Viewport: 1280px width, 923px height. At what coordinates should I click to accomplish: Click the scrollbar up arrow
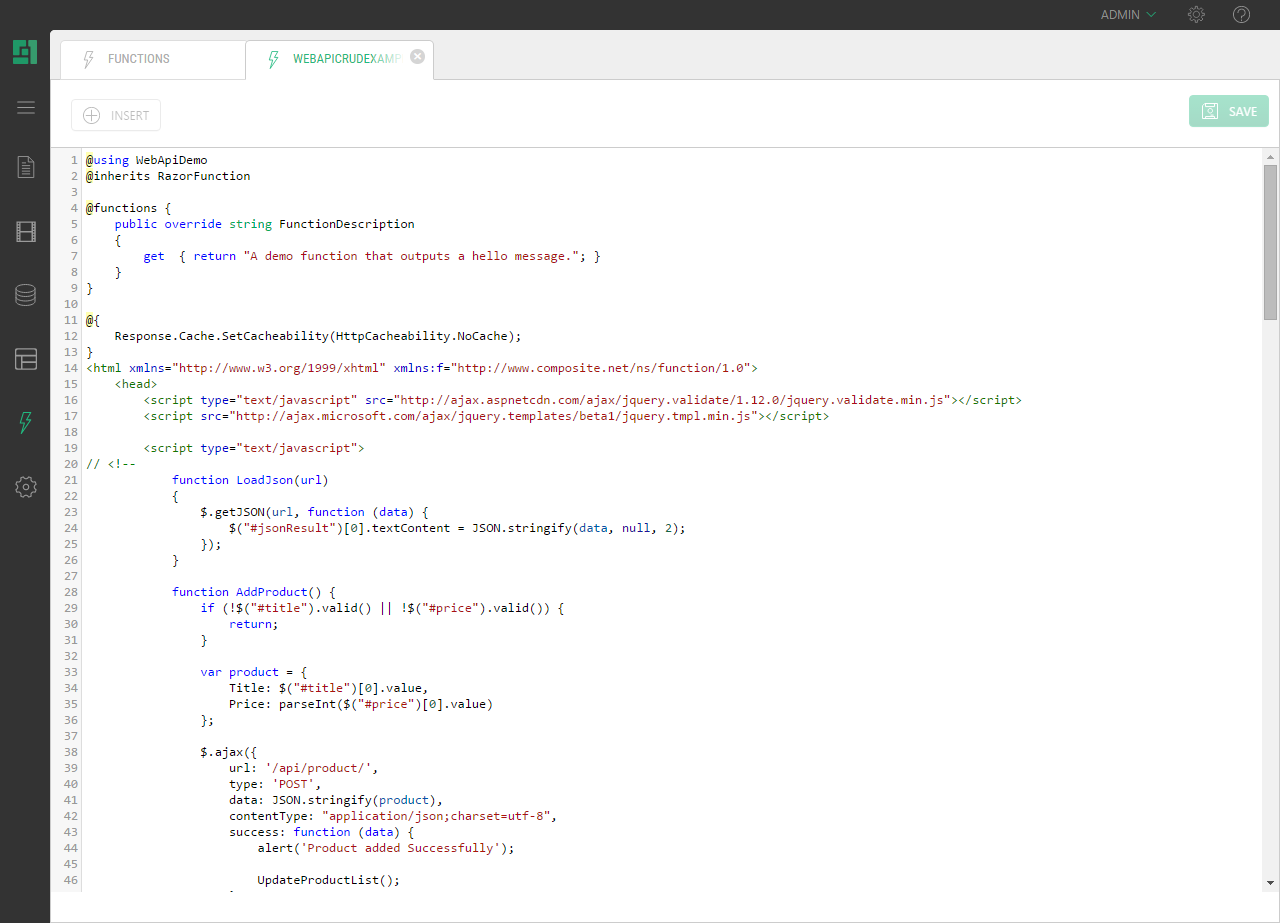coord(1270,157)
